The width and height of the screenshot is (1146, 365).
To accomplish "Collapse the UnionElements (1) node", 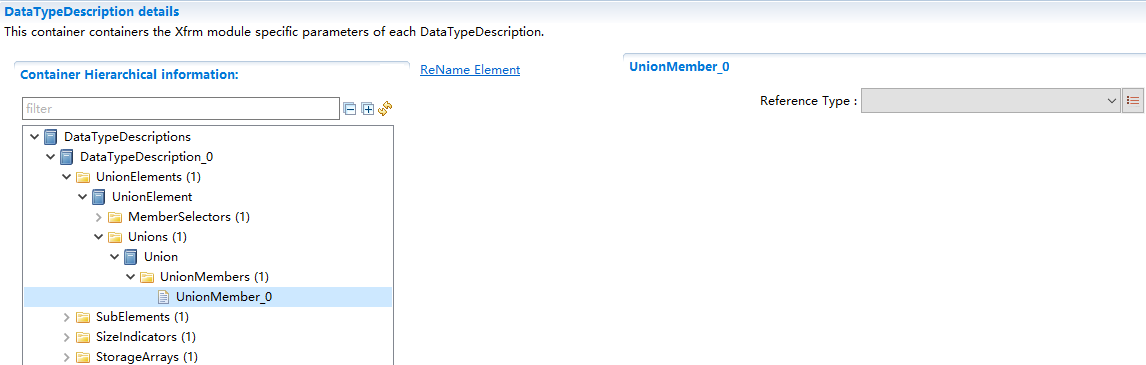I will point(67,177).
